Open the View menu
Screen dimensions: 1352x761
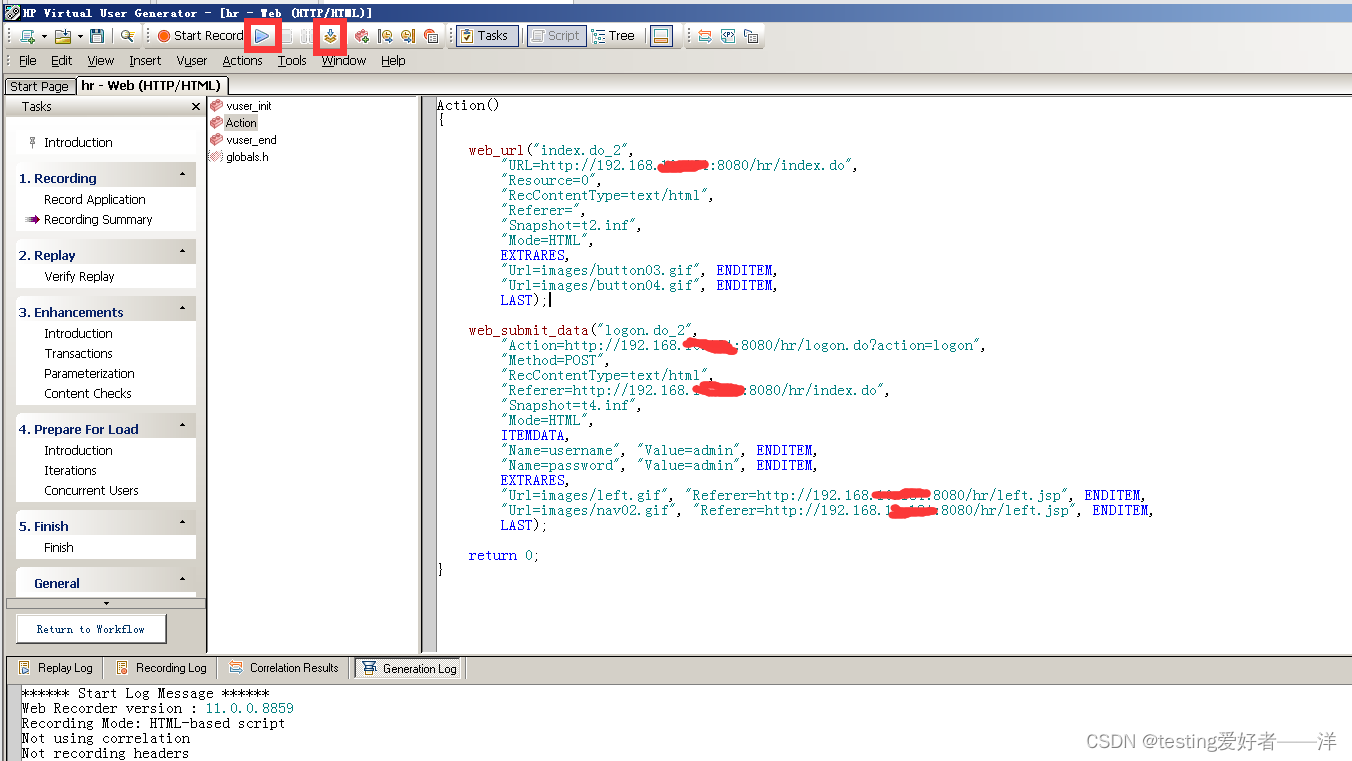[x=101, y=61]
